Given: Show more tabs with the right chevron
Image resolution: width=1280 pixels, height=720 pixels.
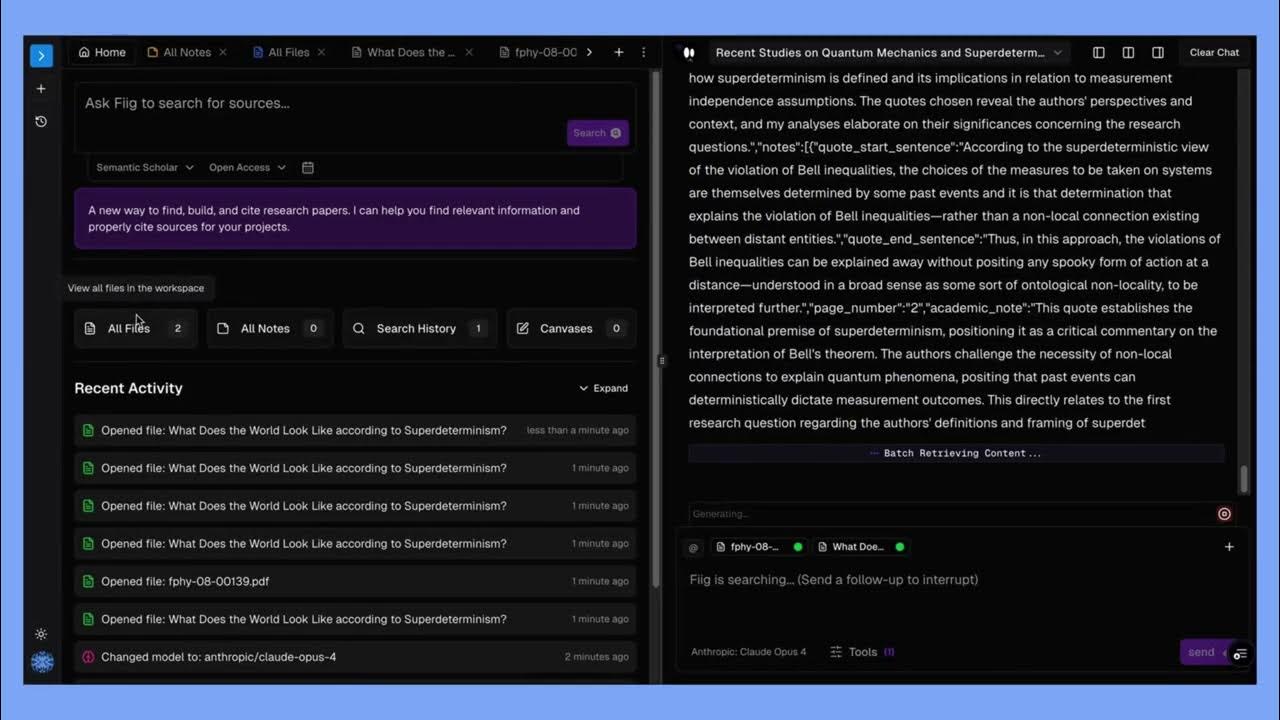Looking at the screenshot, I should [589, 52].
